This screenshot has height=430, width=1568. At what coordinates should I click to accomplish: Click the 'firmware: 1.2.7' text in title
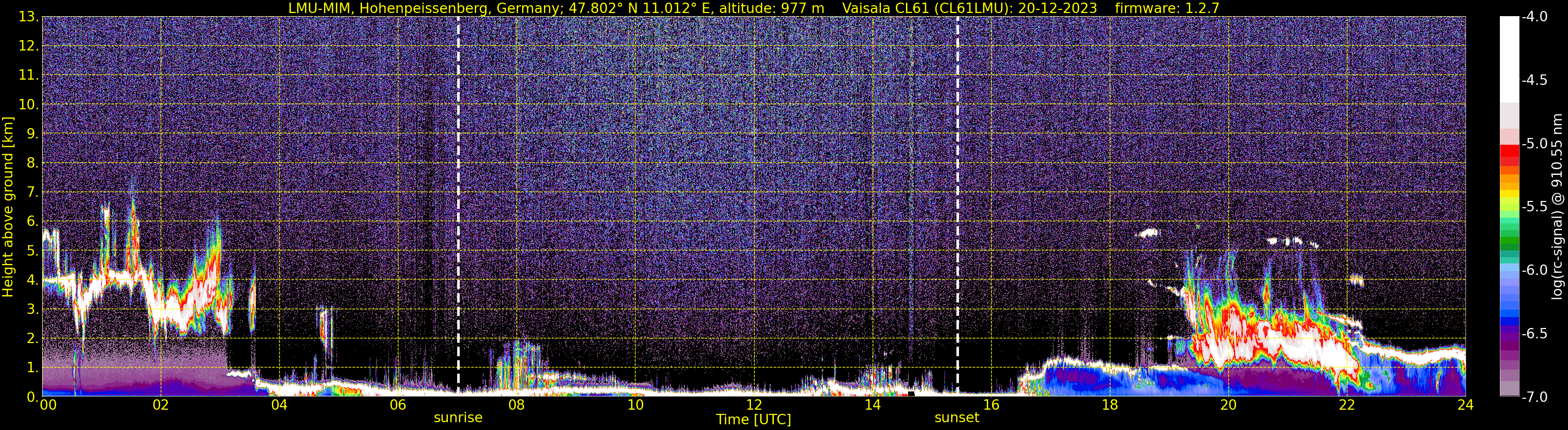(1167, 8)
